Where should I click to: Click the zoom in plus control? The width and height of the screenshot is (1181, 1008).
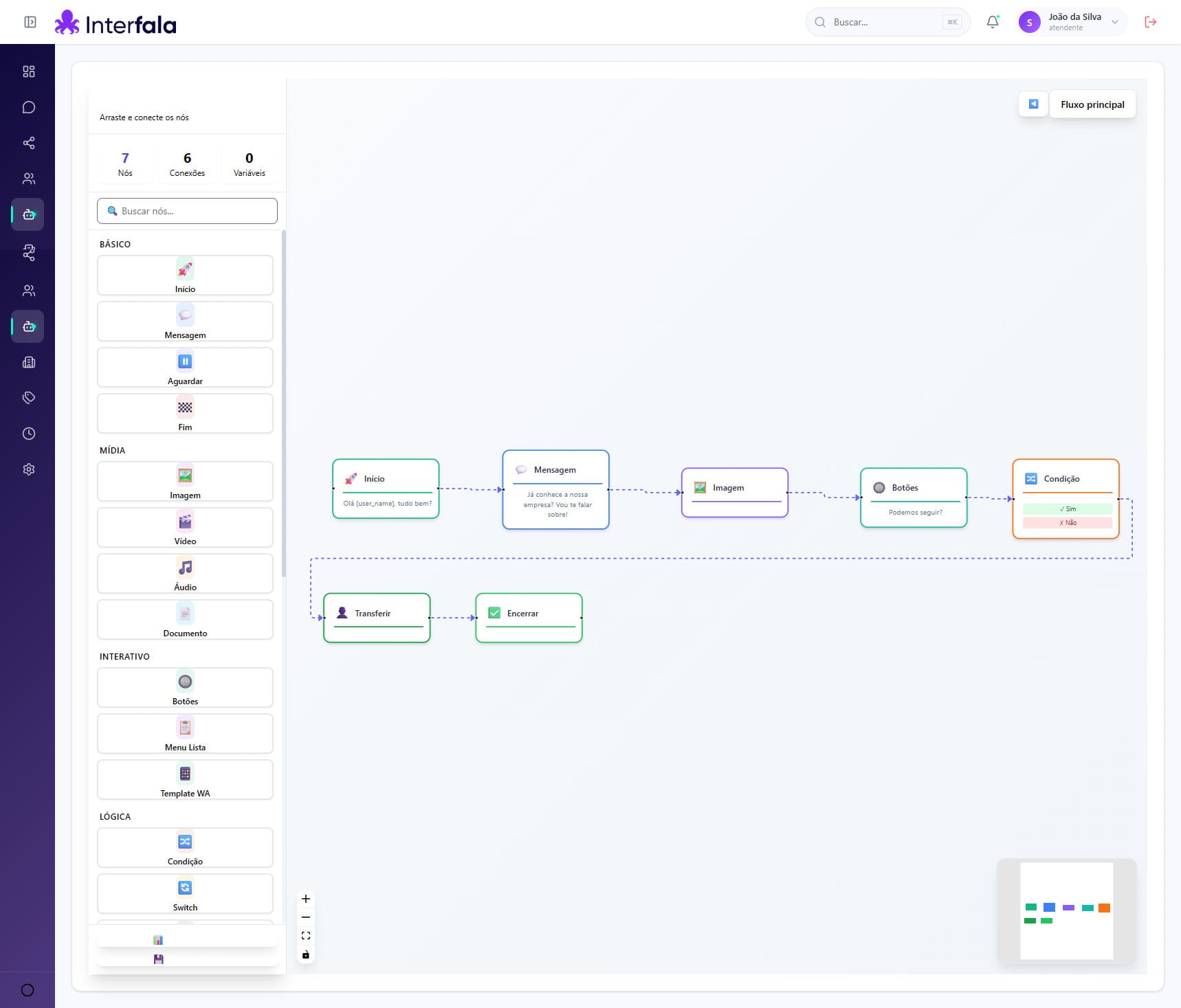click(x=306, y=899)
